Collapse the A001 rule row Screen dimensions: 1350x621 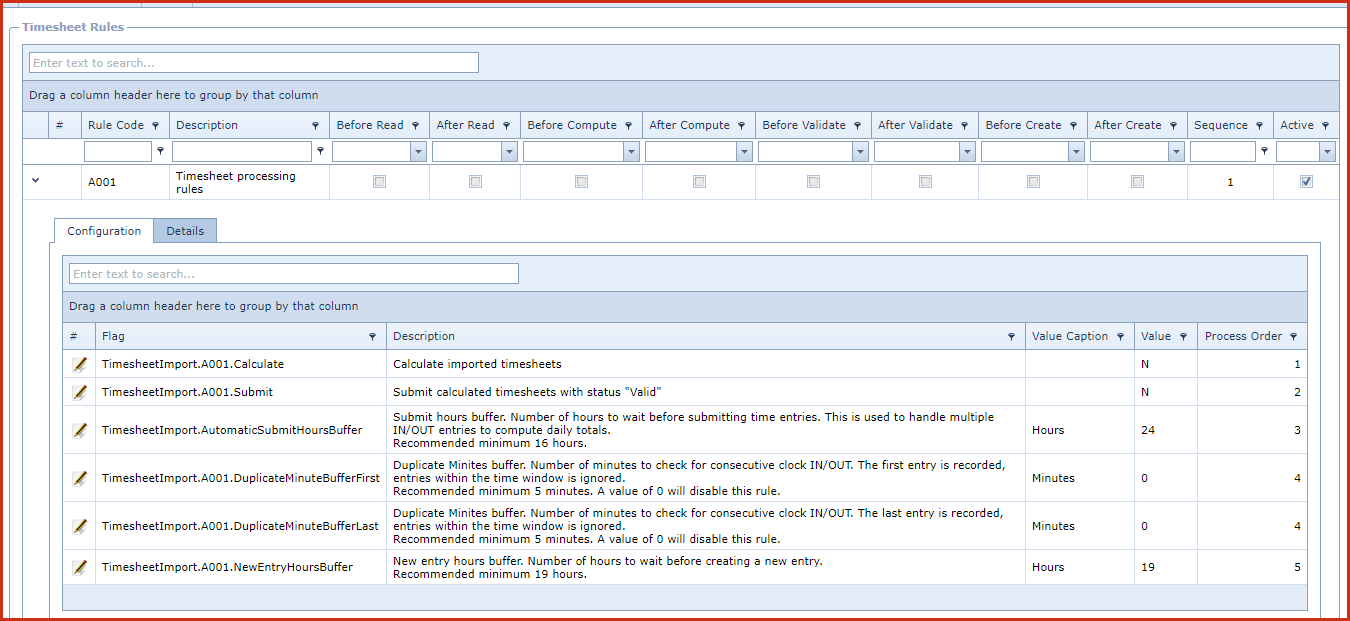tap(36, 181)
